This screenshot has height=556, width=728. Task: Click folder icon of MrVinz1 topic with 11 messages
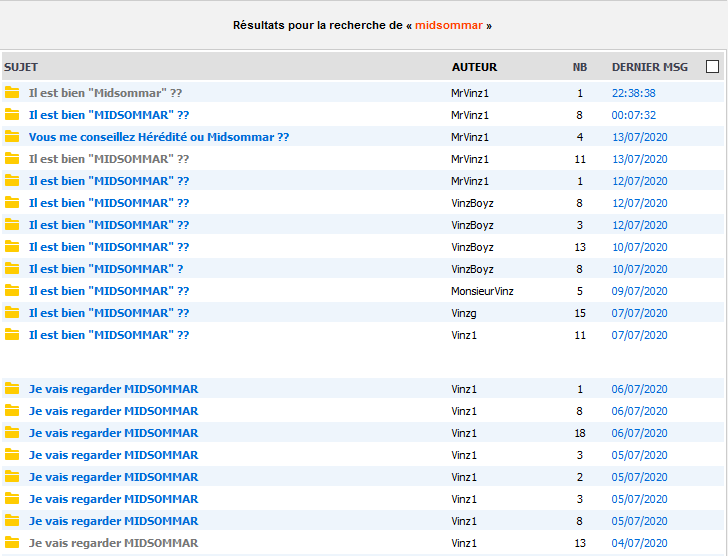12,159
